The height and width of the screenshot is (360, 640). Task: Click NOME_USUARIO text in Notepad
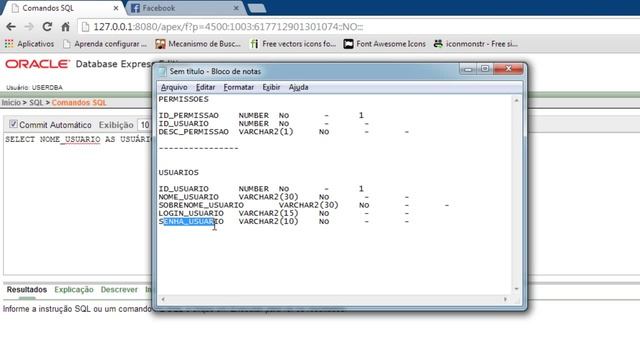(189, 197)
